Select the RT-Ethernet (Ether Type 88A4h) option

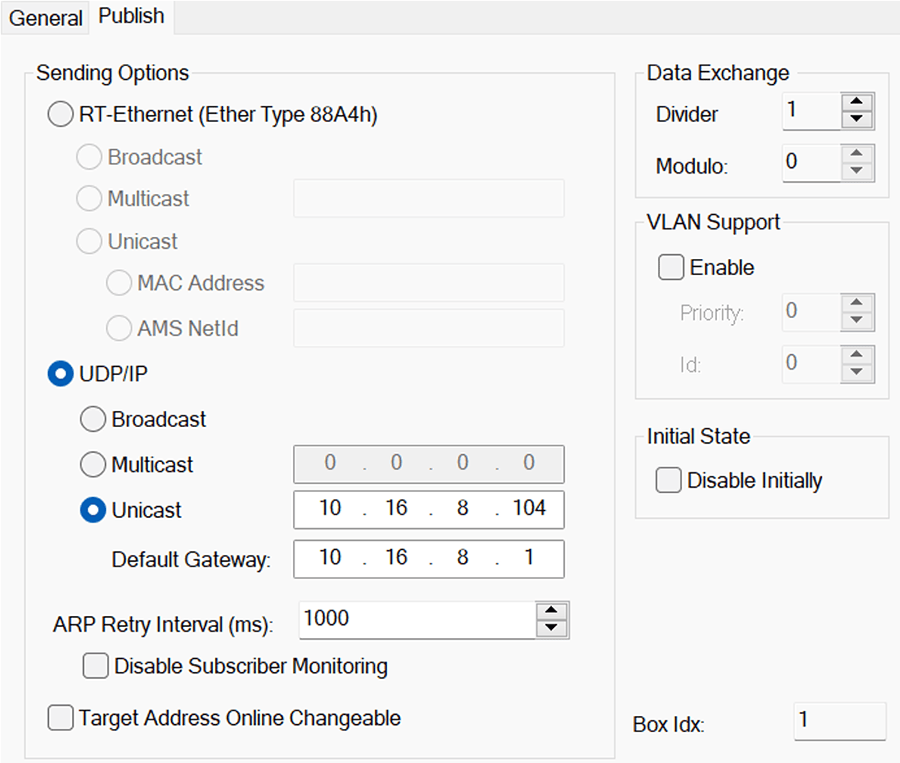60,114
